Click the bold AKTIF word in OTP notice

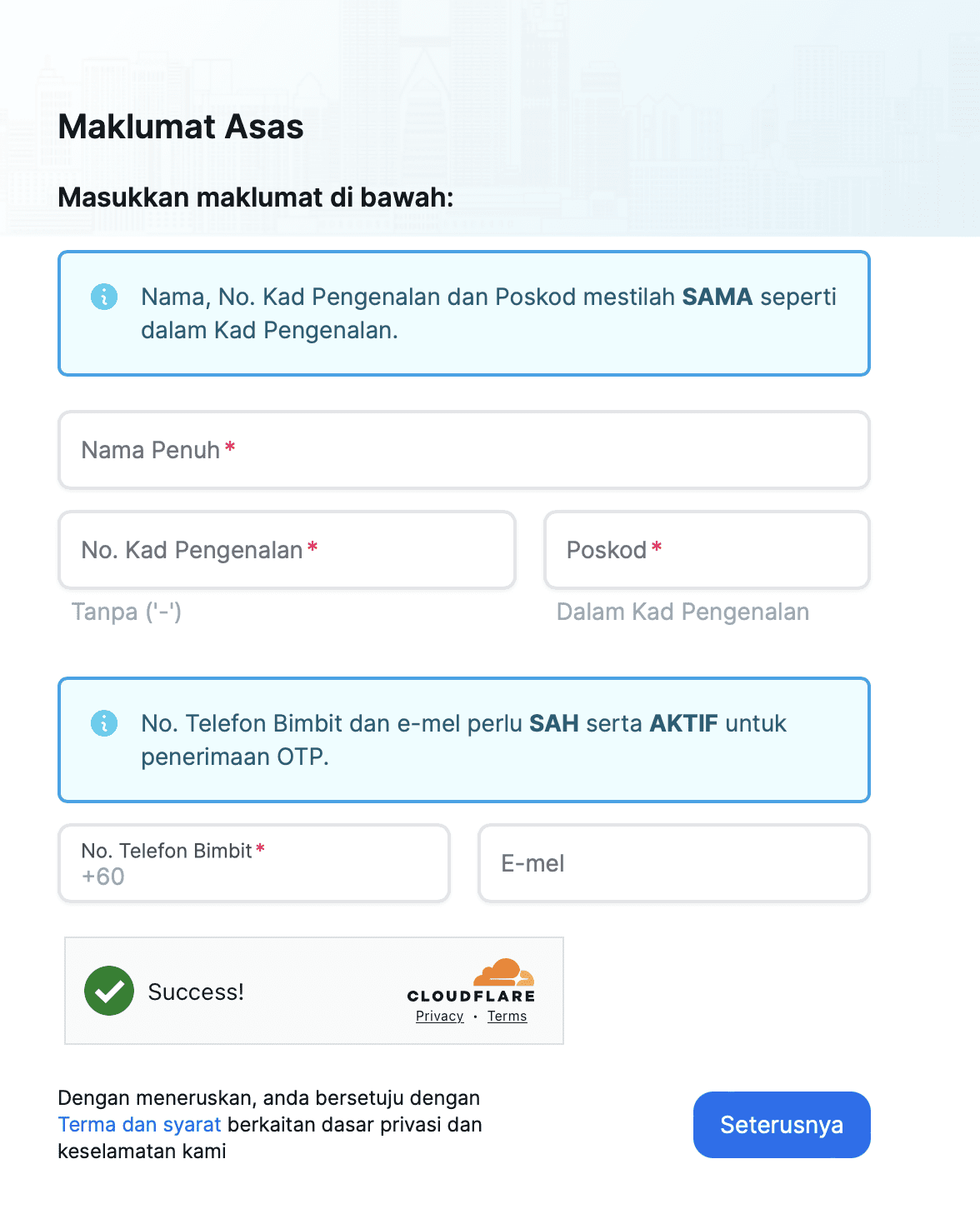[683, 723]
